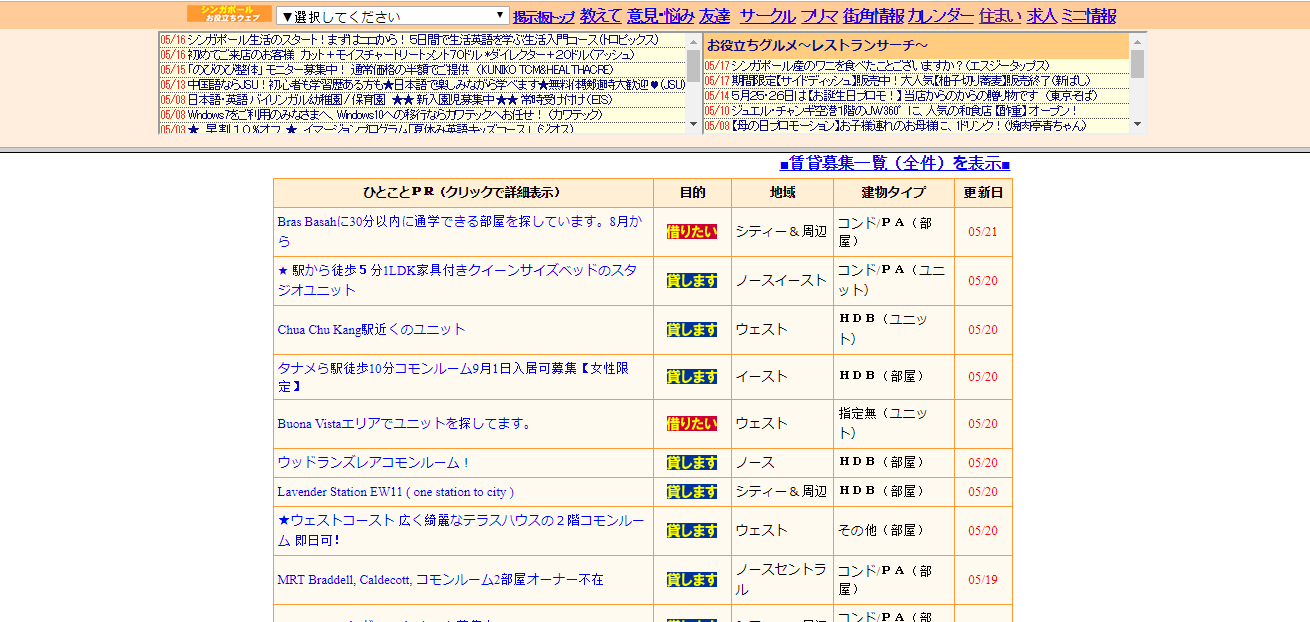Viewport: 1310px width, 622px height.
Task: Click the 借りたい badge on Bras Basah row
Action: 692,232
